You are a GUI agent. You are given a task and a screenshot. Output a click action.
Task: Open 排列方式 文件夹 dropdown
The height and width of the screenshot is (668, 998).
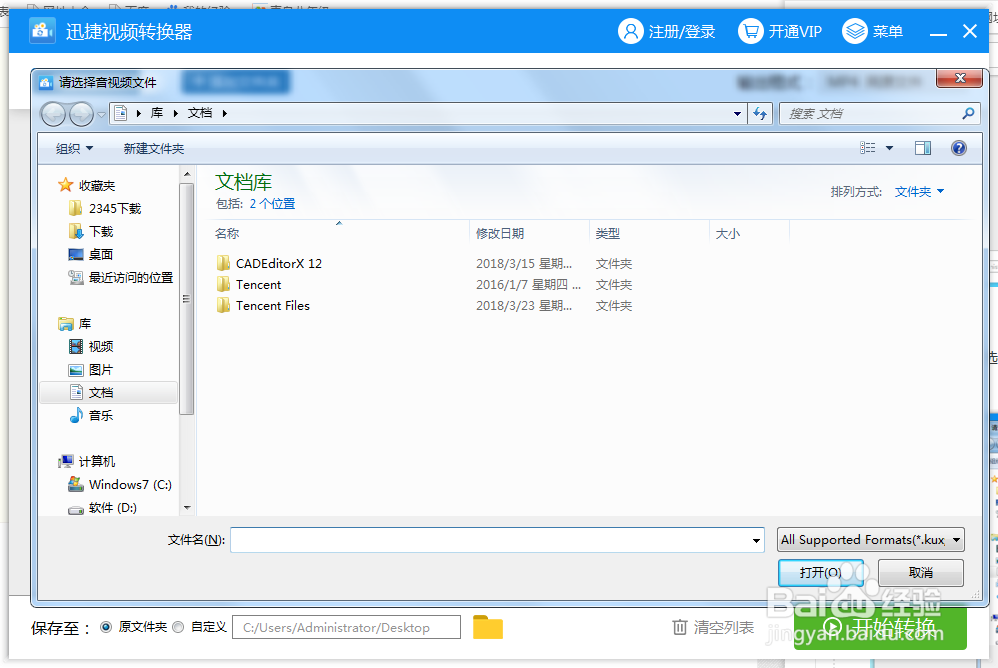pyautogui.click(x=919, y=191)
